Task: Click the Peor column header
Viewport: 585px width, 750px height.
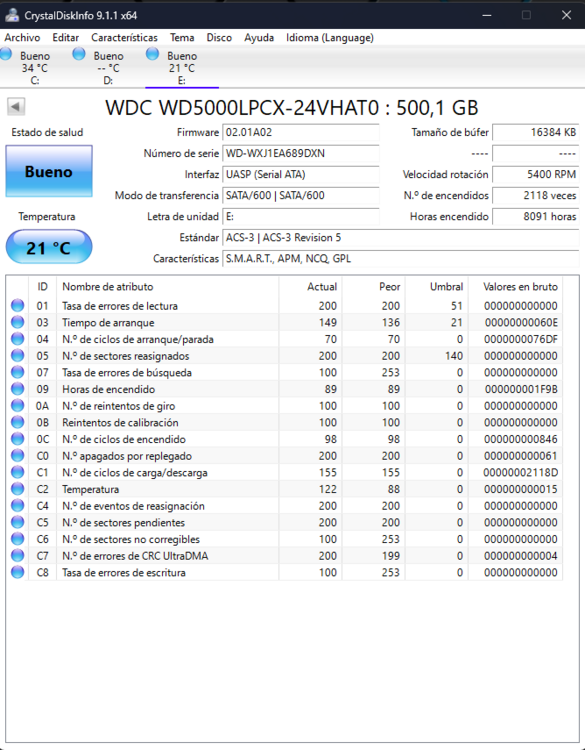Action: point(374,287)
